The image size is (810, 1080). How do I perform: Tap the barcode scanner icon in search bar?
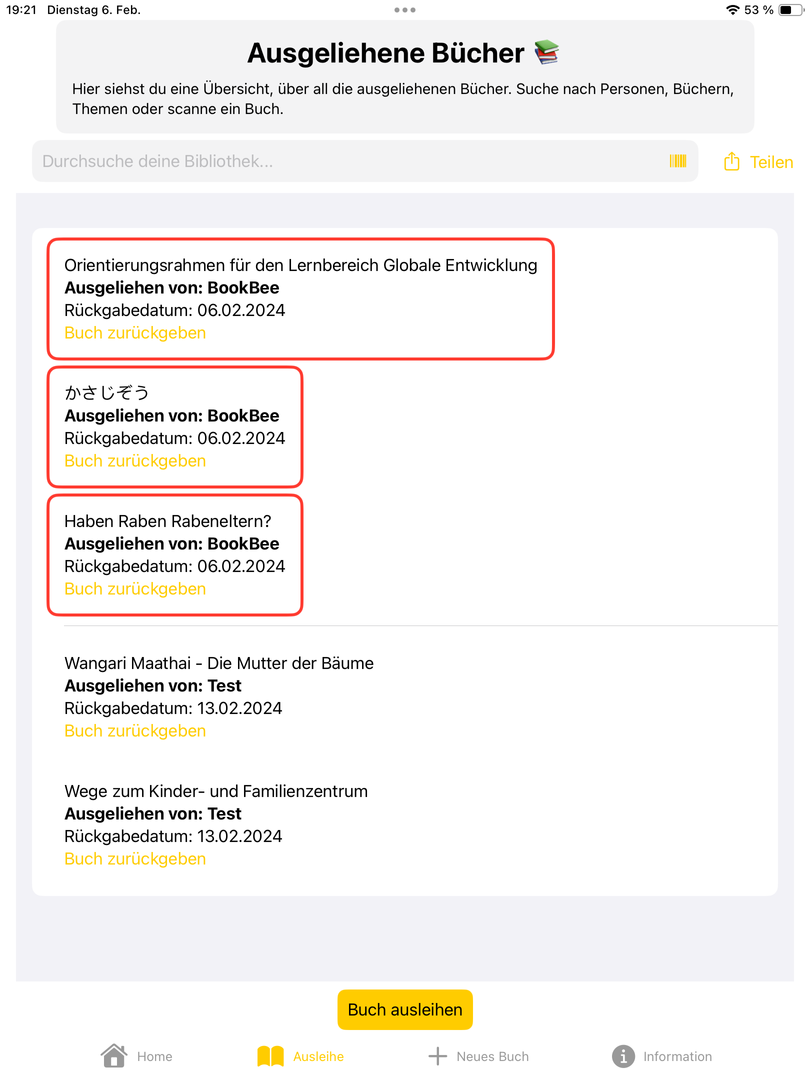pos(678,161)
